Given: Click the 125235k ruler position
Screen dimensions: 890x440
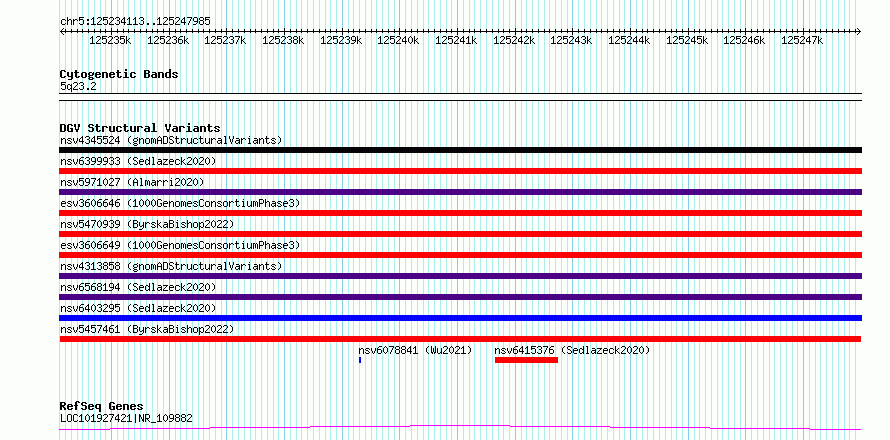Looking at the screenshot, I should [111, 40].
